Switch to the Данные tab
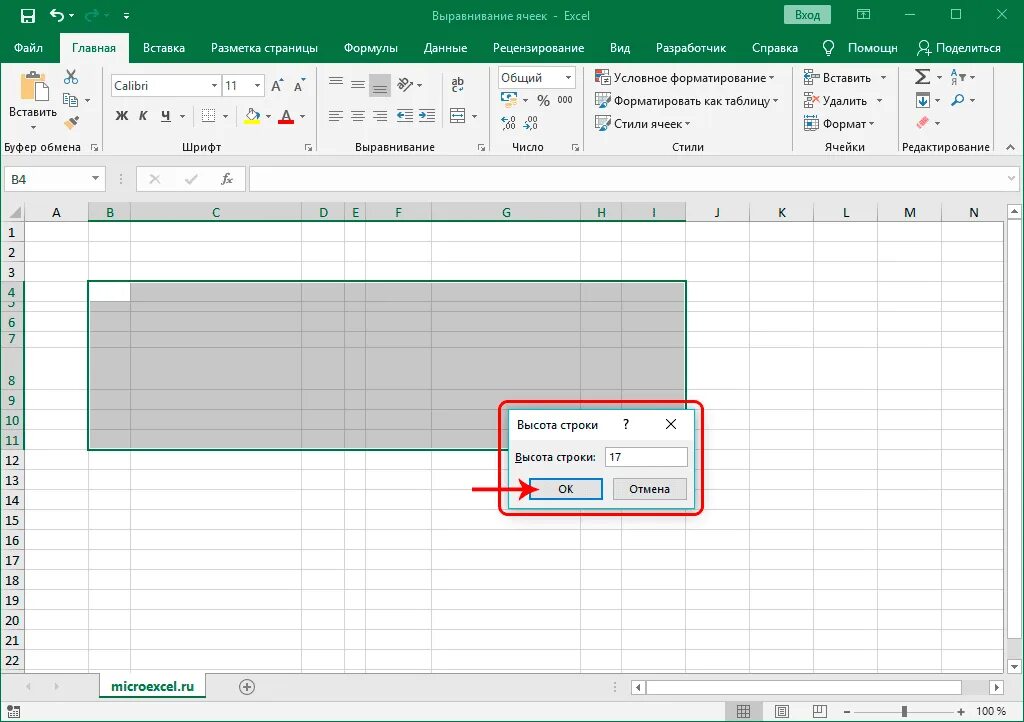1024x722 pixels. point(445,48)
